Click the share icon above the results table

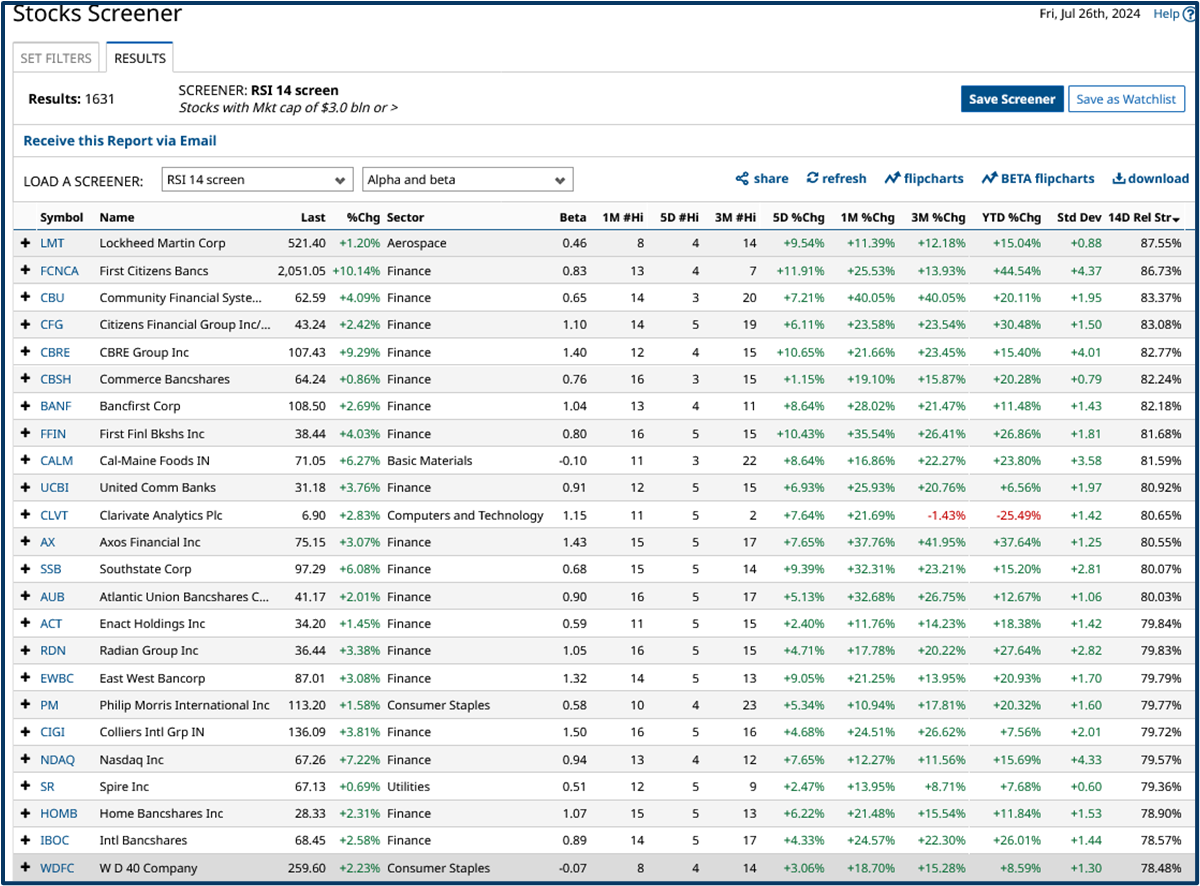click(761, 178)
